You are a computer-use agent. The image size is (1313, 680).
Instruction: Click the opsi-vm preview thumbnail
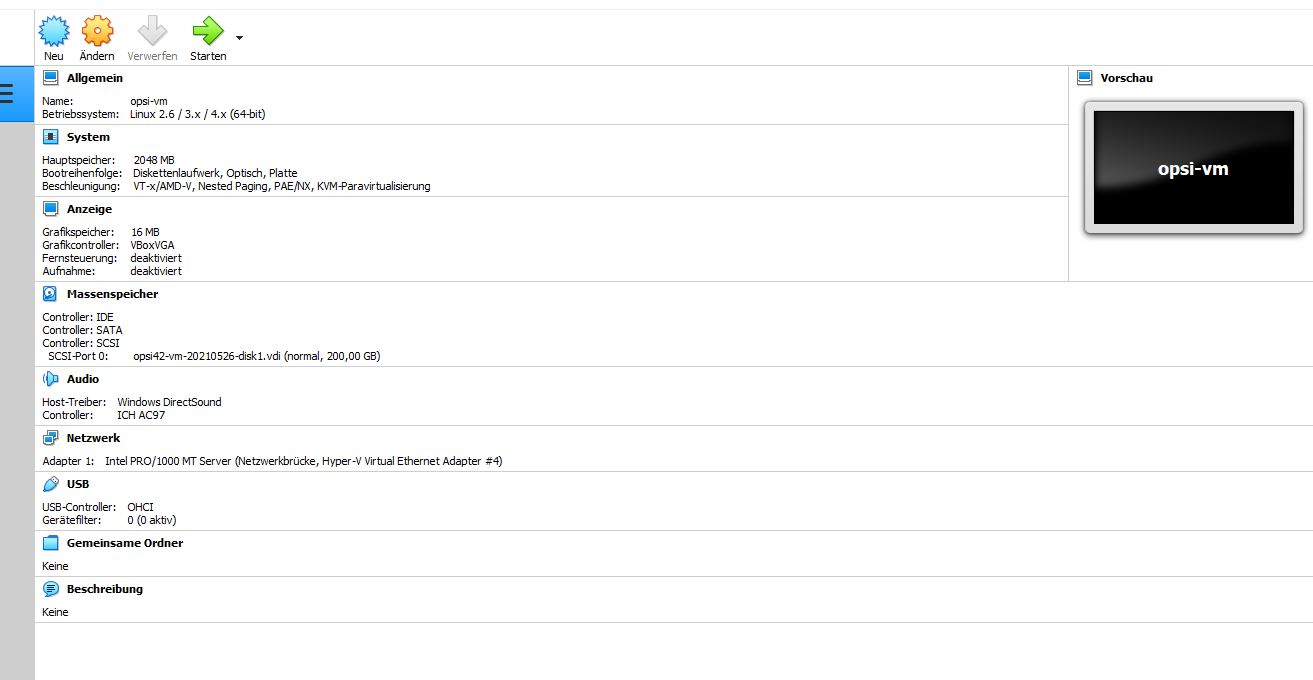1193,168
